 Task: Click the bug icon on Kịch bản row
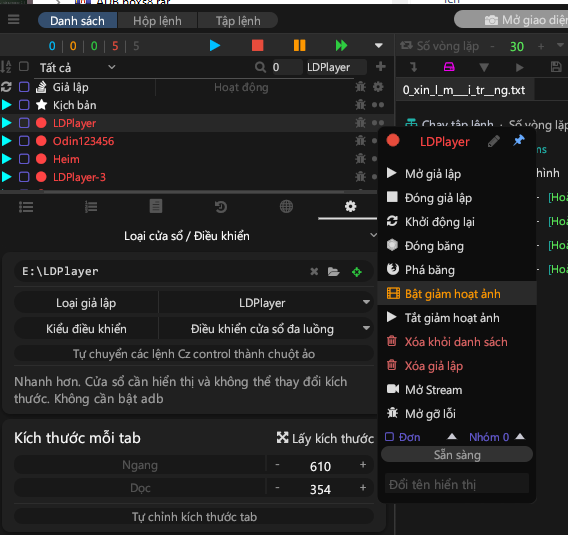pos(360,105)
